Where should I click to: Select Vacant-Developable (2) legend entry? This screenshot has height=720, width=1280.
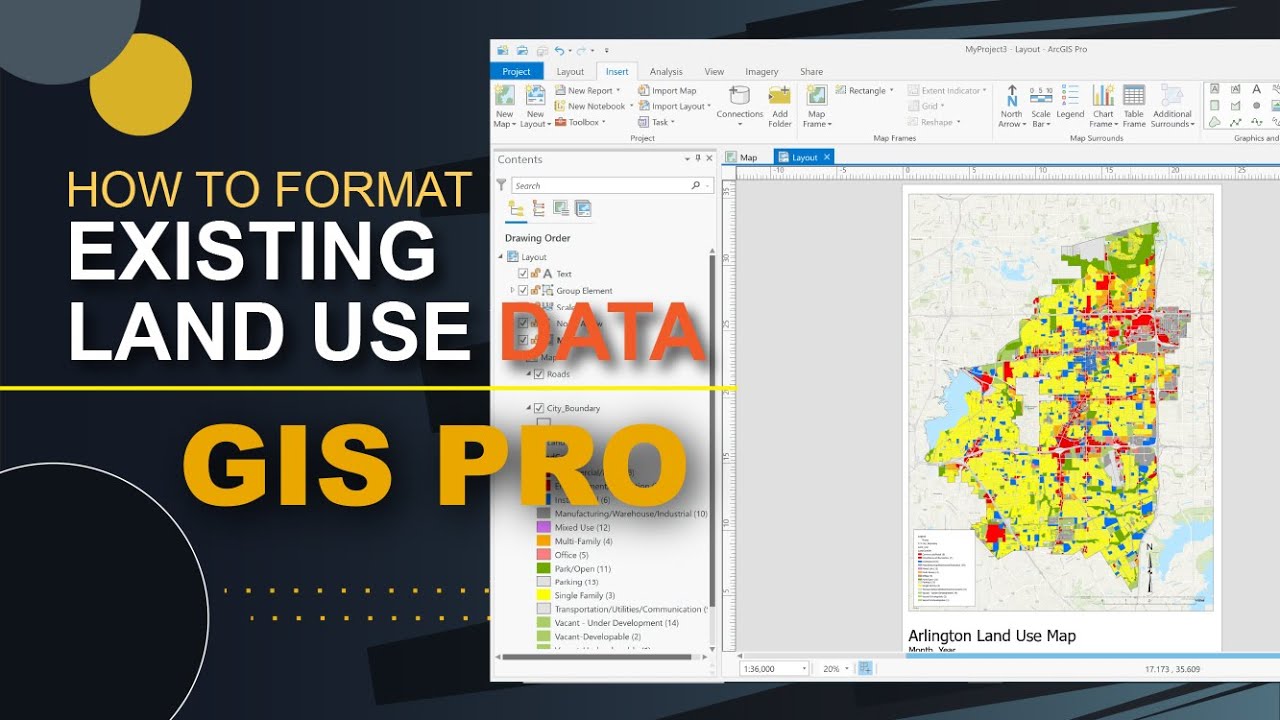click(x=598, y=636)
